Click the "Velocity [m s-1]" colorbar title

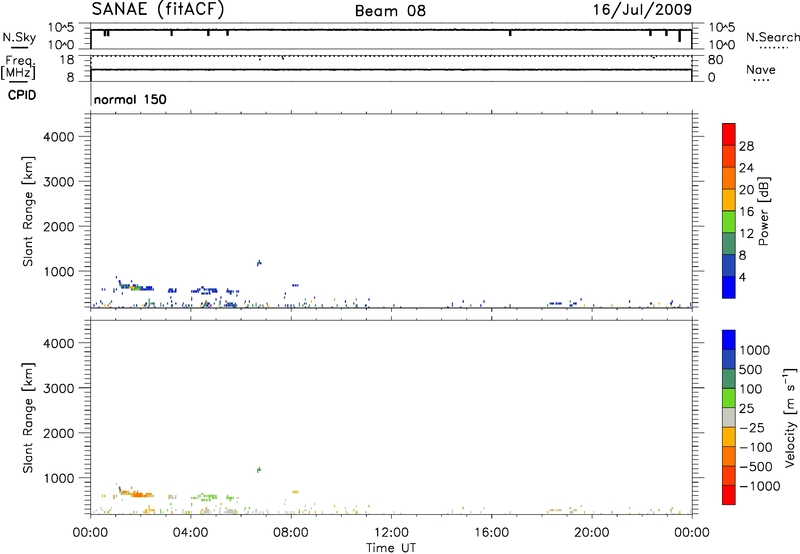790,417
